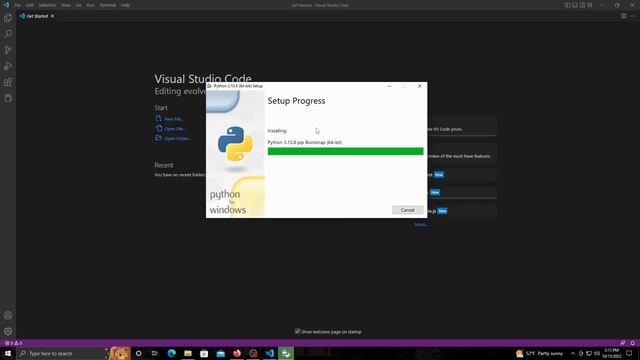Image resolution: width=640 pixels, height=360 pixels.
Task: Toggle panel layout icon in title bar
Action: click(575, 5)
